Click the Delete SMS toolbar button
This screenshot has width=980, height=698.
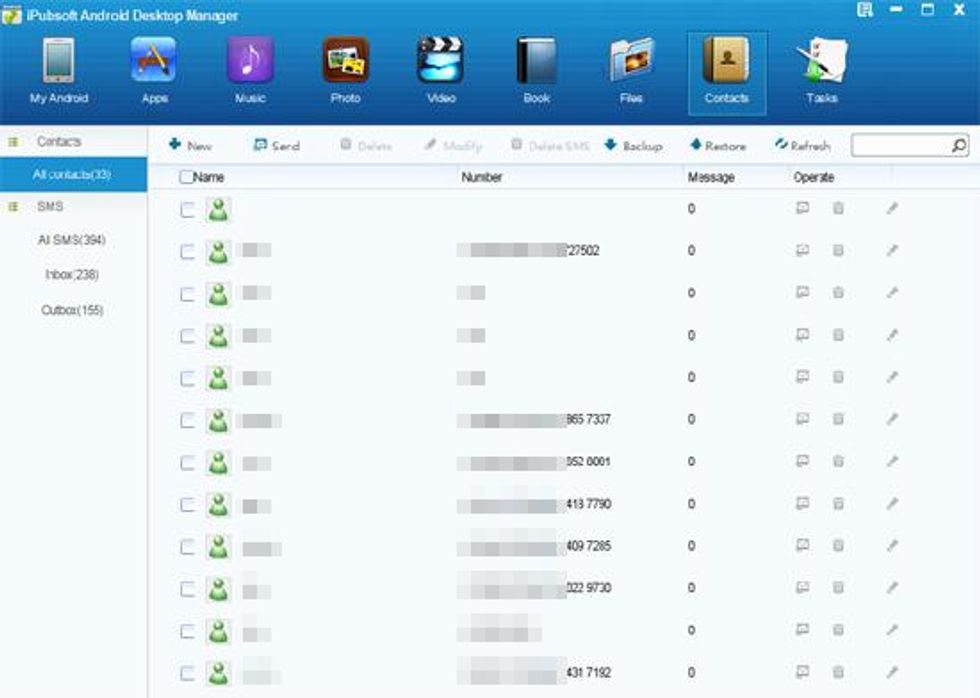pyautogui.click(x=550, y=146)
